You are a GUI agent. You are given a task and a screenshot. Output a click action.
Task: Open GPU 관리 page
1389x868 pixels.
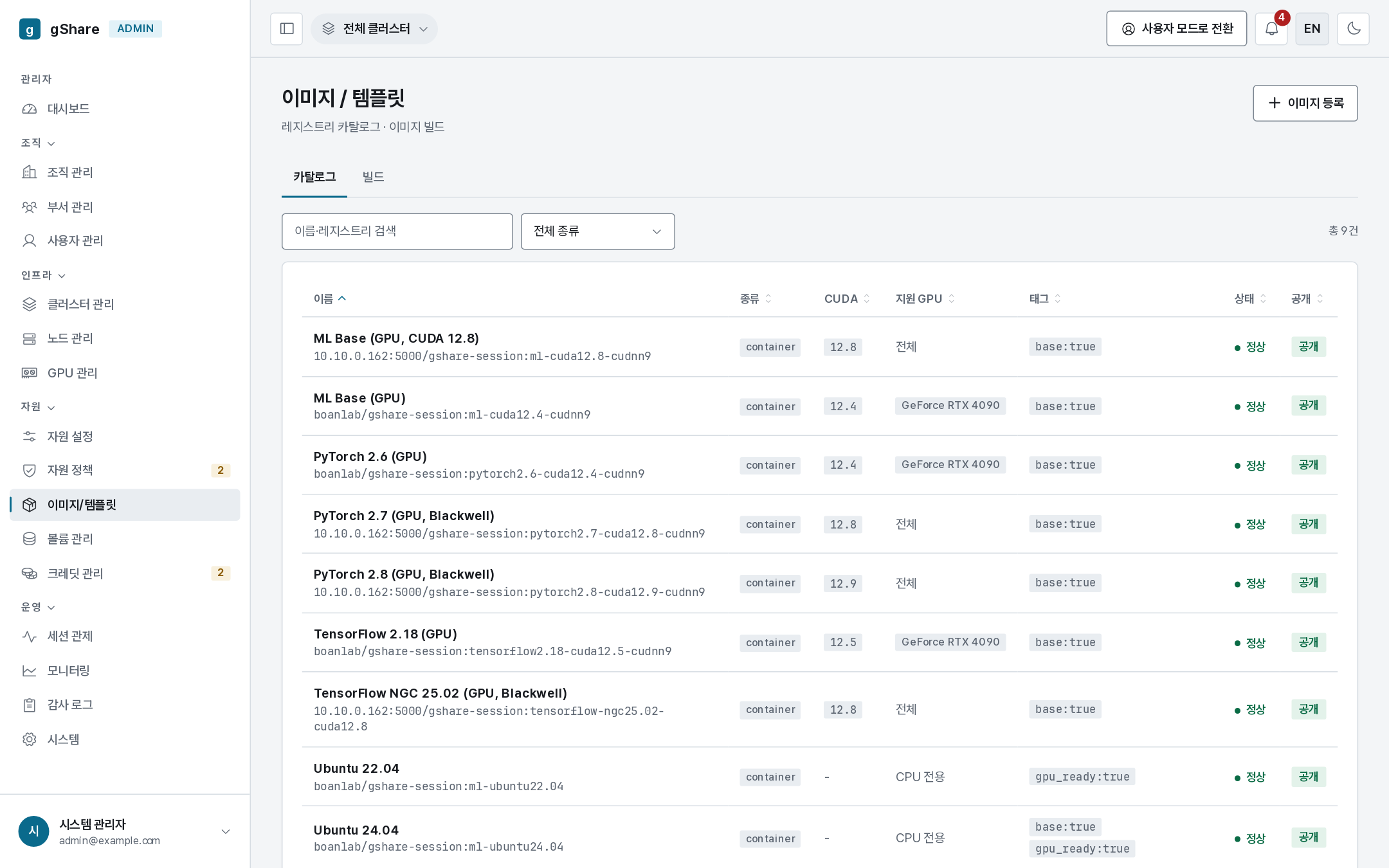[125, 373]
